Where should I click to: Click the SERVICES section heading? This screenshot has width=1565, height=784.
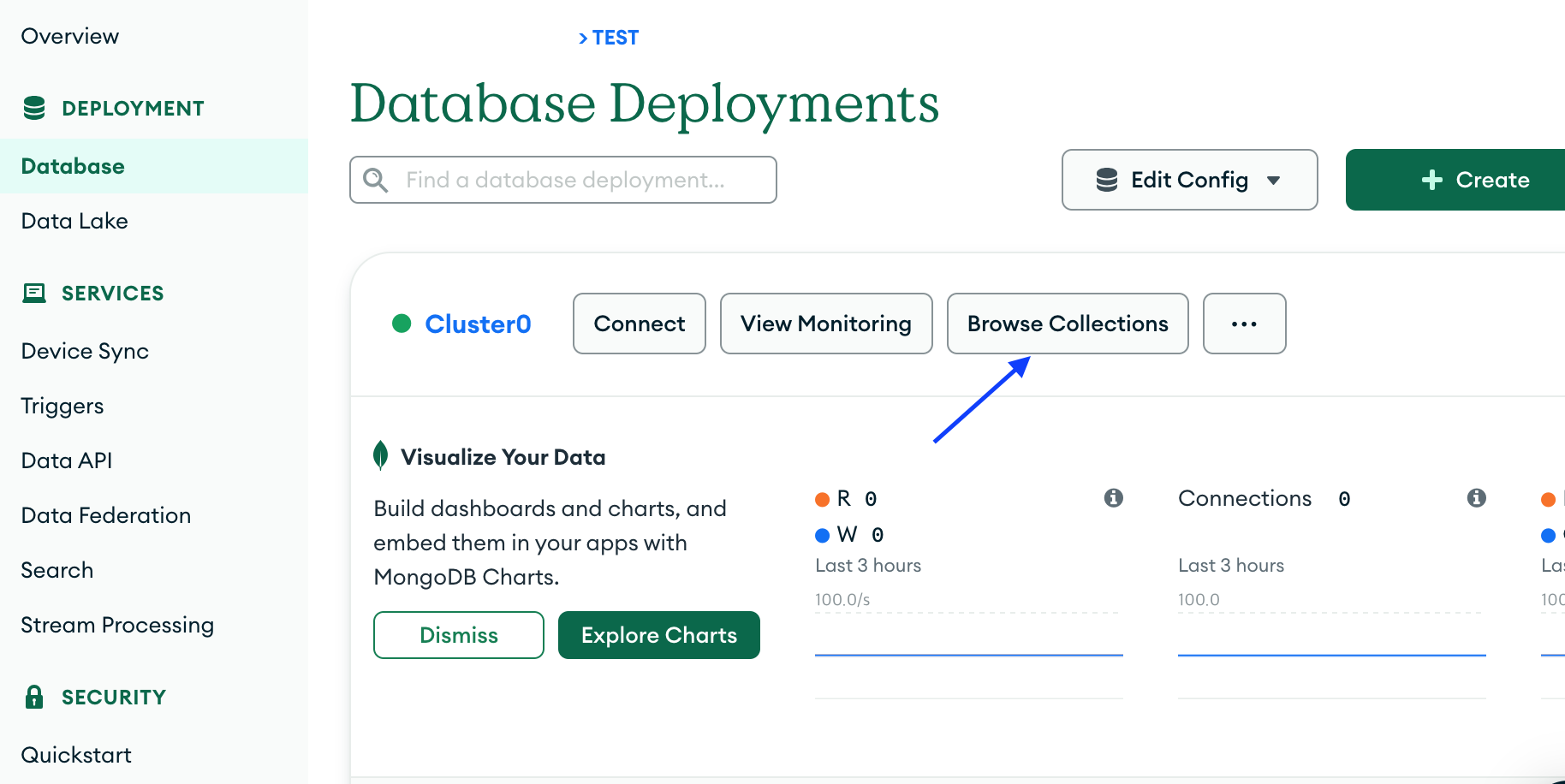113,294
